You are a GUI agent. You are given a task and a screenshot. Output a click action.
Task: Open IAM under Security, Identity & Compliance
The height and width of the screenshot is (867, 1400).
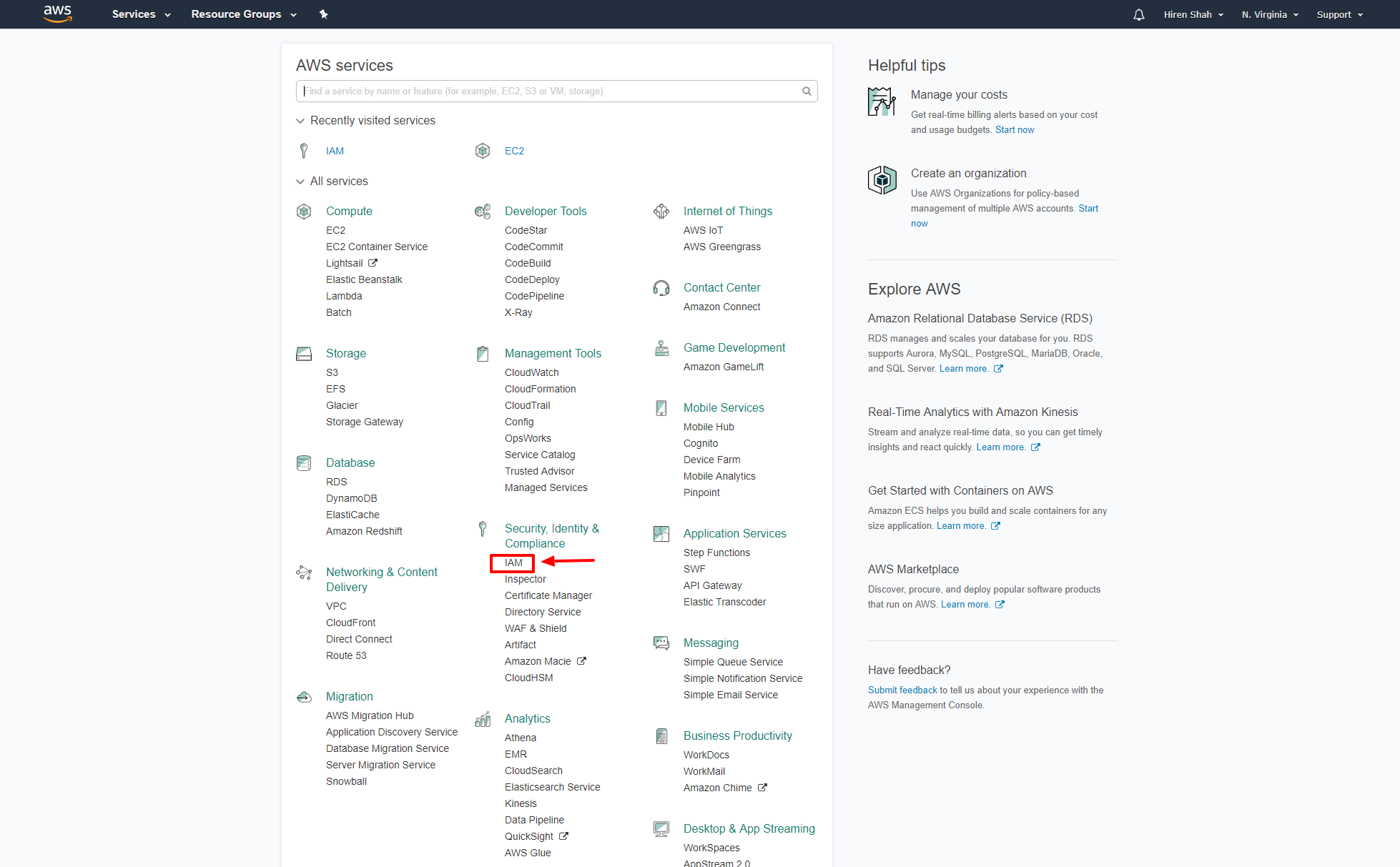pyautogui.click(x=513, y=563)
